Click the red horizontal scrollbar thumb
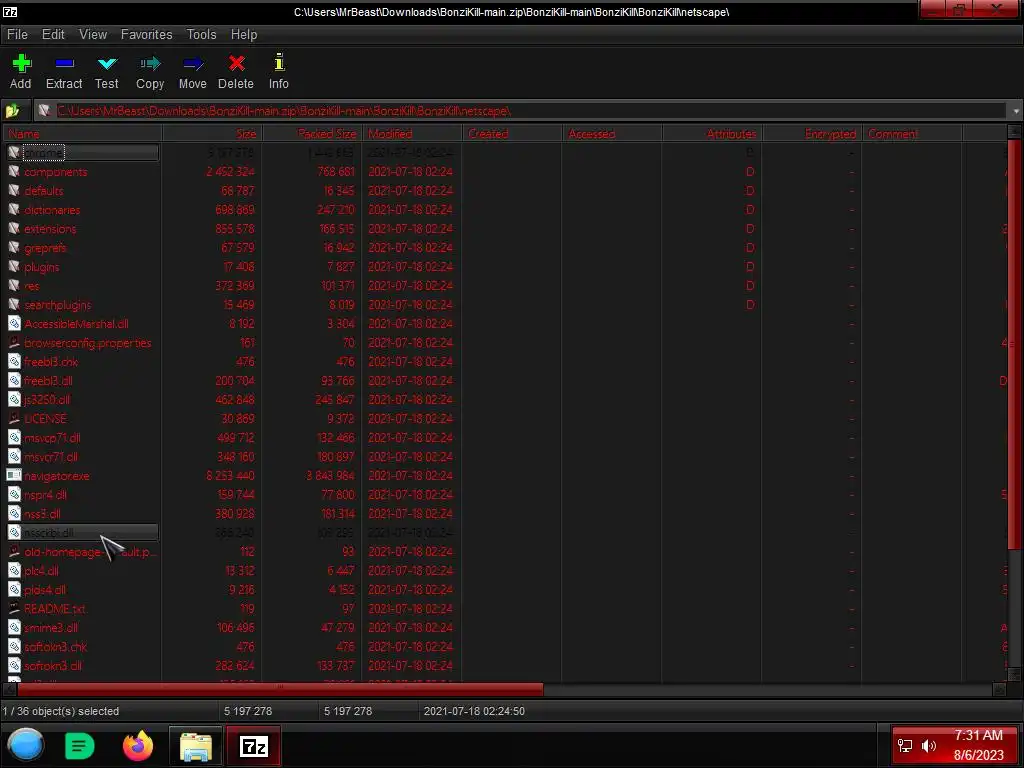Viewport: 1024px width, 768px height. pos(280,689)
